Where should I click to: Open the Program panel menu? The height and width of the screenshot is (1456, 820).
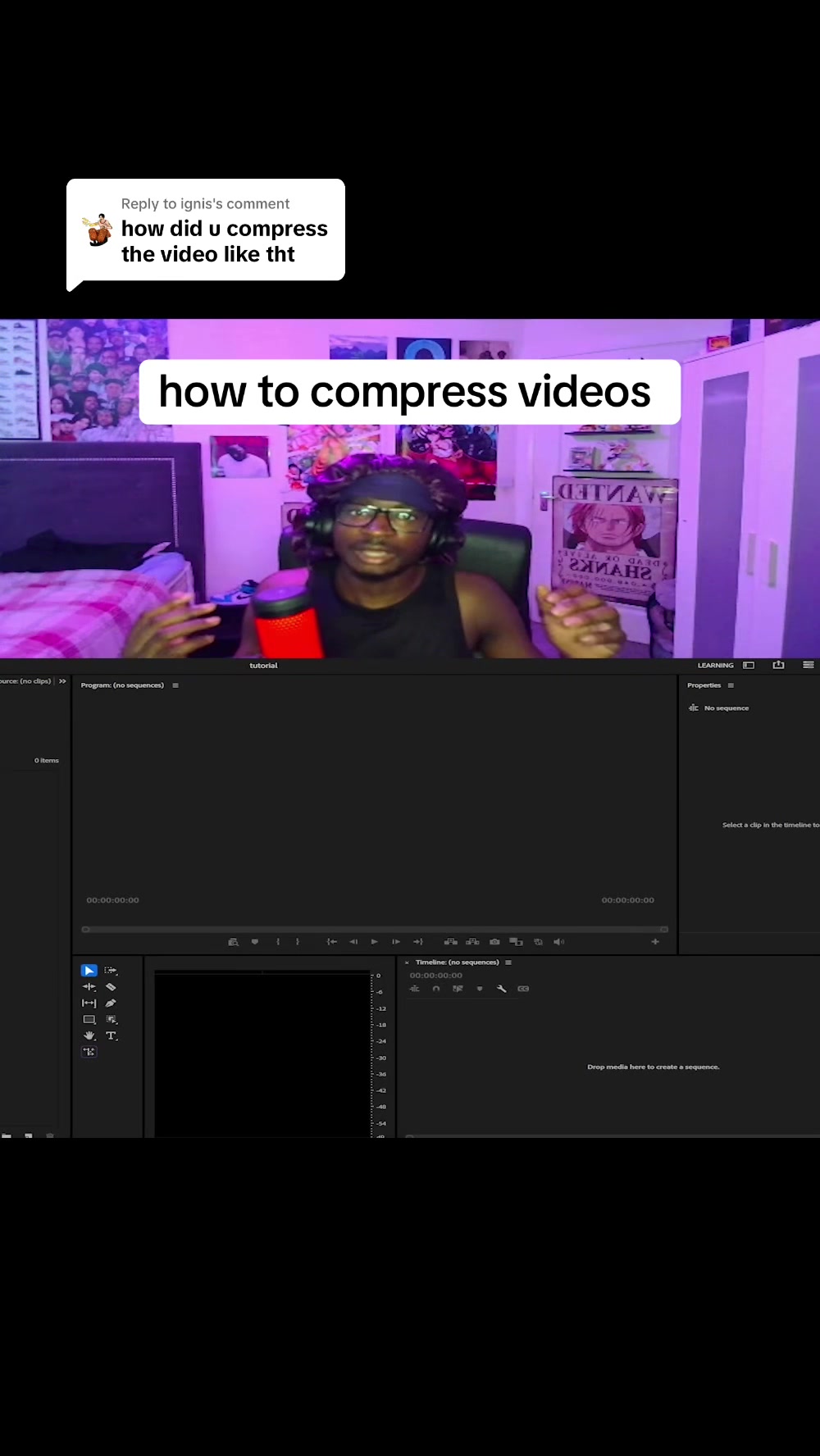click(x=175, y=685)
